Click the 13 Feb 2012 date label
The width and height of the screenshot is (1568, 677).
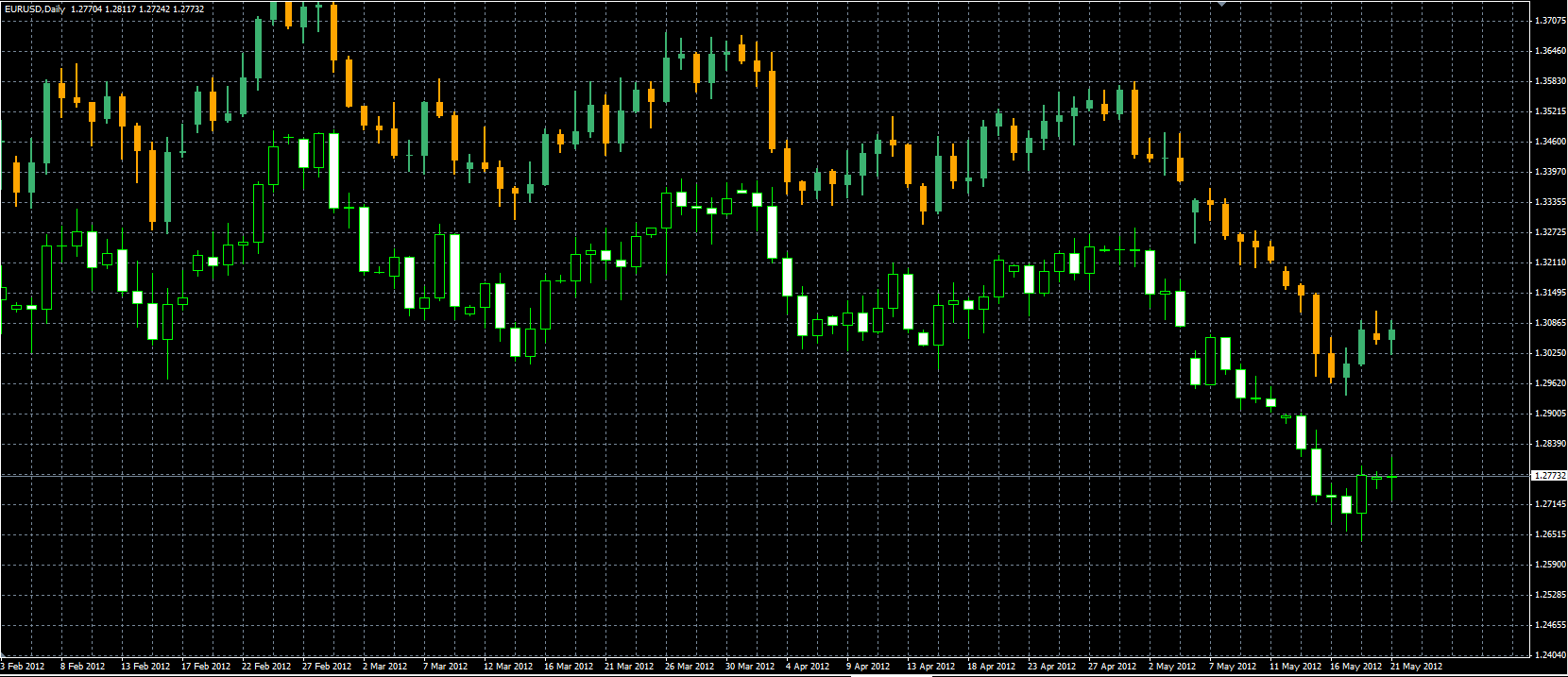tap(145, 667)
